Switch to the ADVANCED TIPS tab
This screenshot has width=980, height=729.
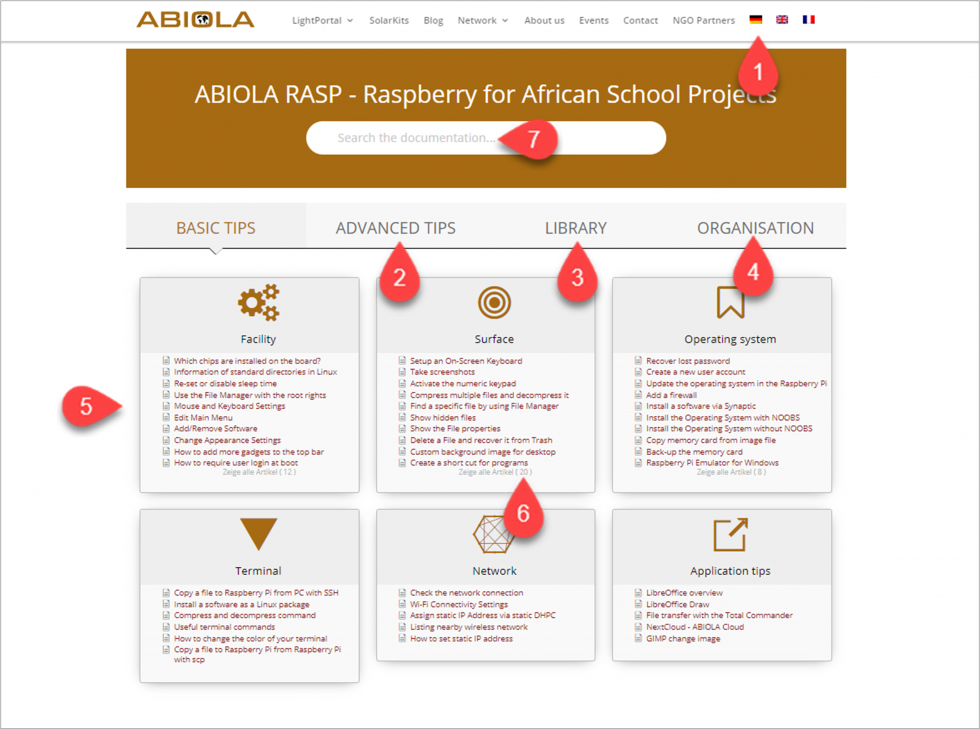[x=396, y=228]
